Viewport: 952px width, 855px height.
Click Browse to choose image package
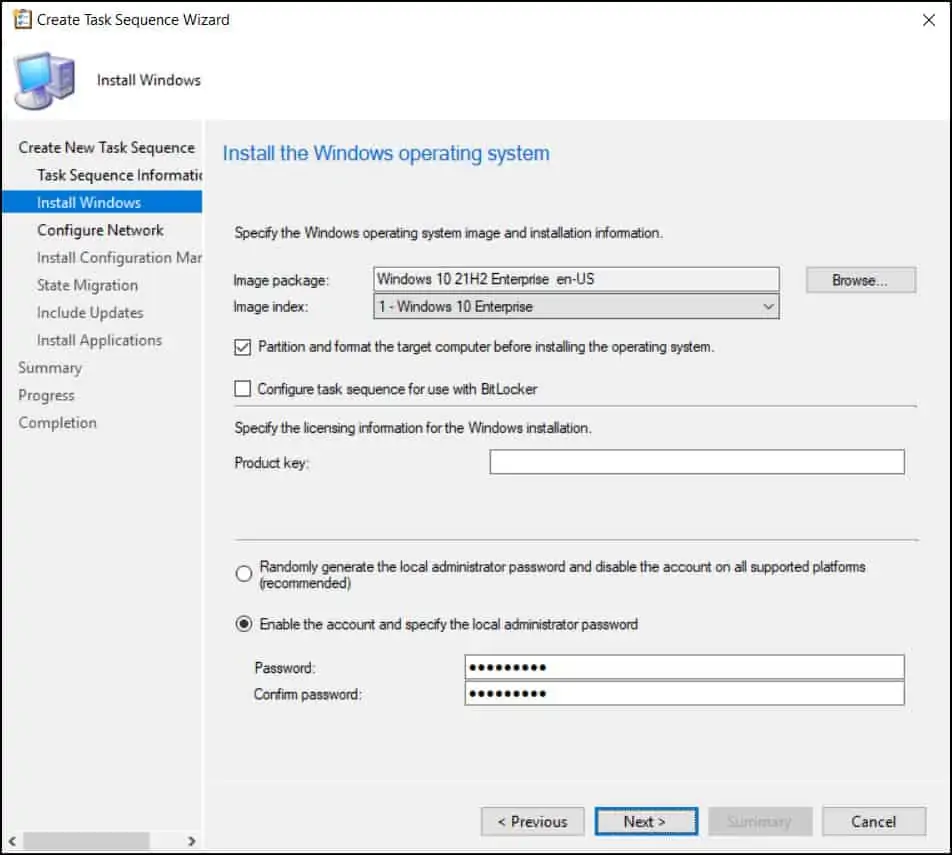click(x=861, y=280)
